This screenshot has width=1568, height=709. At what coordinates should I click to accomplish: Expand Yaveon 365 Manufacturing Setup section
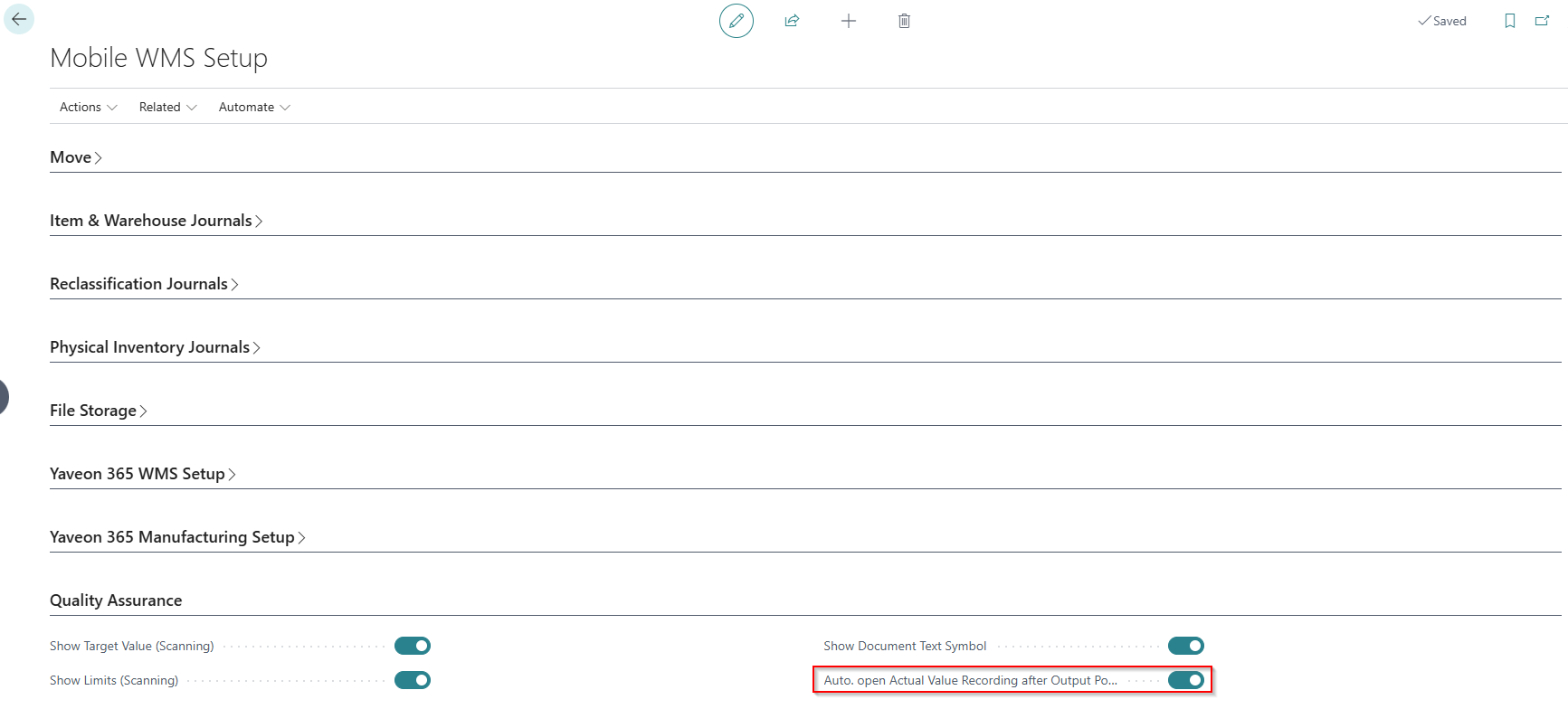tap(178, 537)
